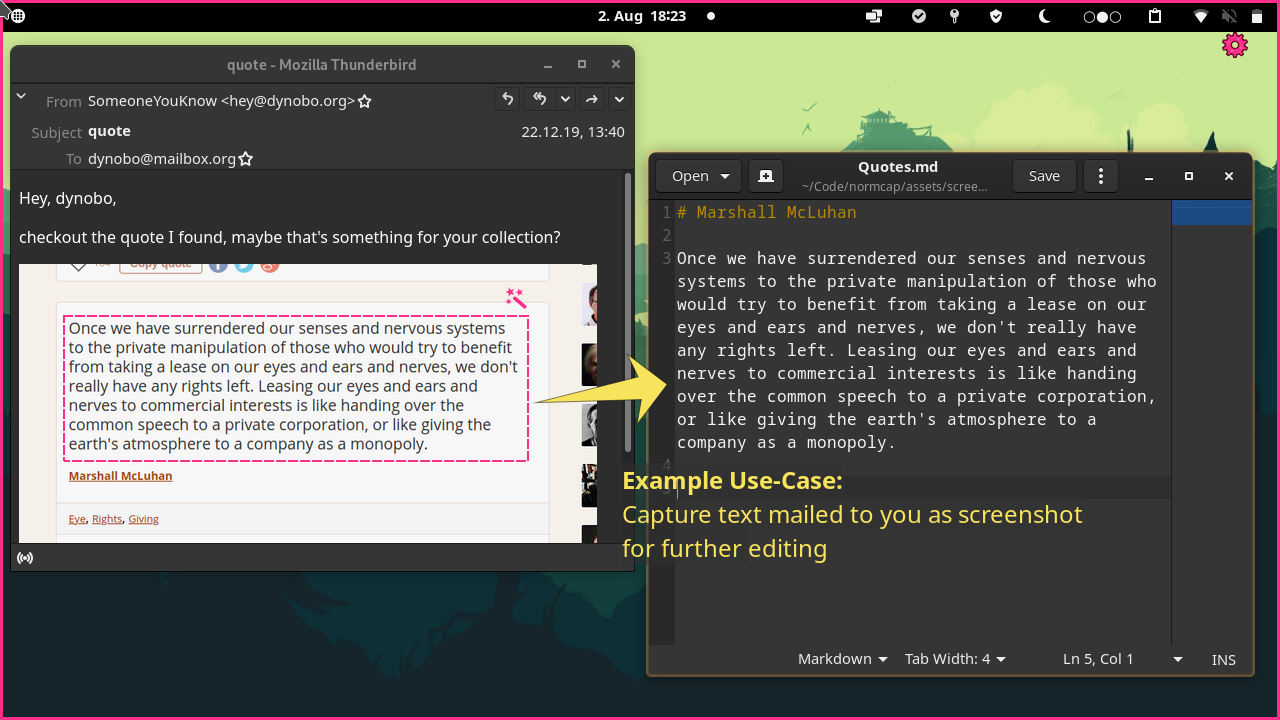Open the Tab Width: 4 dropdown
Viewport: 1280px width, 720px height.
pyautogui.click(x=955, y=659)
